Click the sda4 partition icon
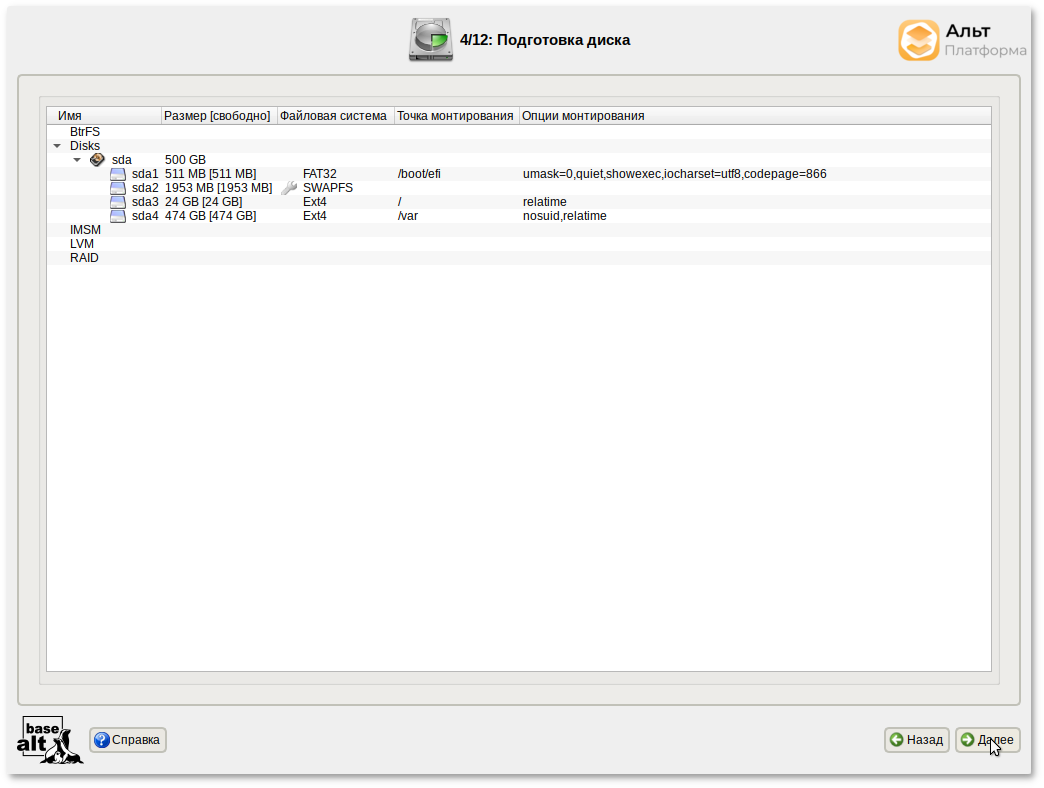Image resolution: width=1044 pixels, height=788 pixels. point(118,216)
